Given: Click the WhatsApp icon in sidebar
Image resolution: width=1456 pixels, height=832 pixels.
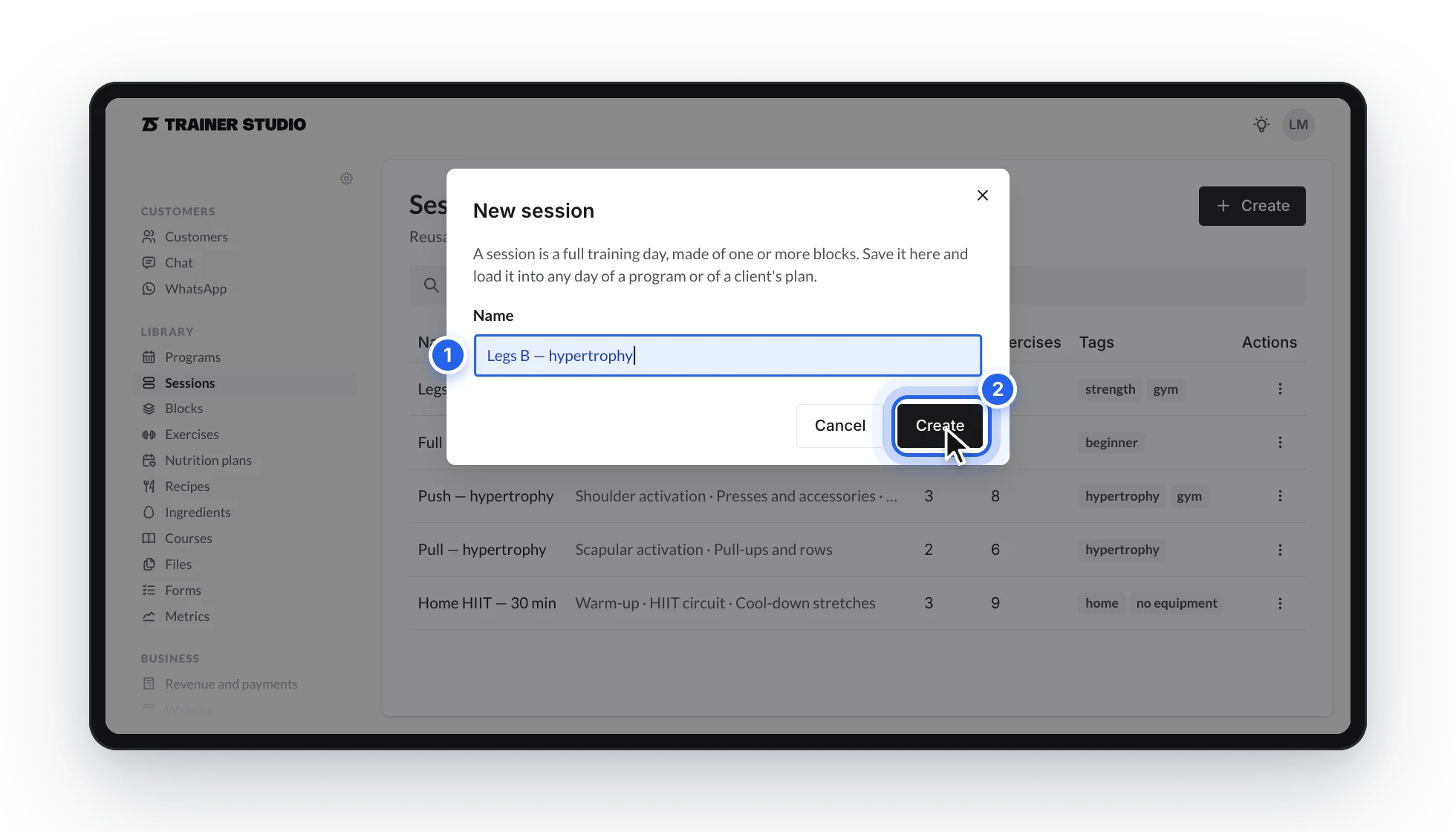Looking at the screenshot, I should click(149, 288).
